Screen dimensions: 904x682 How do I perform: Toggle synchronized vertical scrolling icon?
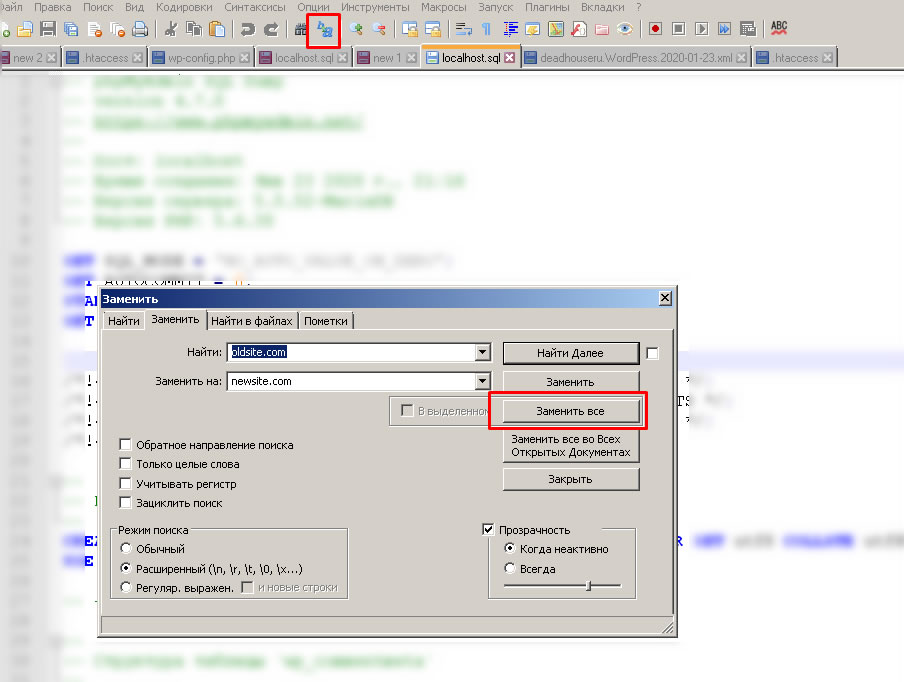click(410, 29)
